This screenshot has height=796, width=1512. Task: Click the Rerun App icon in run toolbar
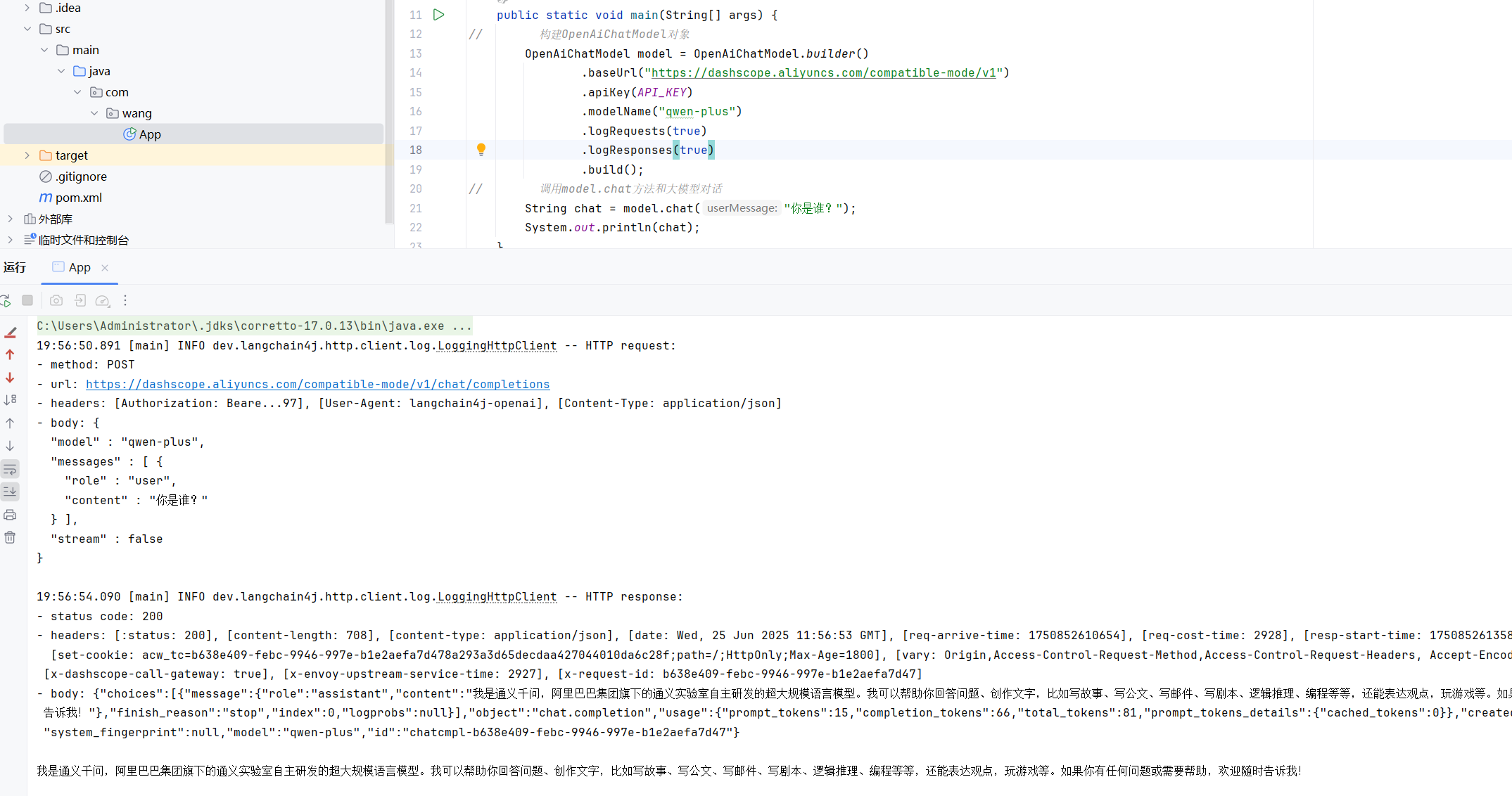[x=6, y=301]
